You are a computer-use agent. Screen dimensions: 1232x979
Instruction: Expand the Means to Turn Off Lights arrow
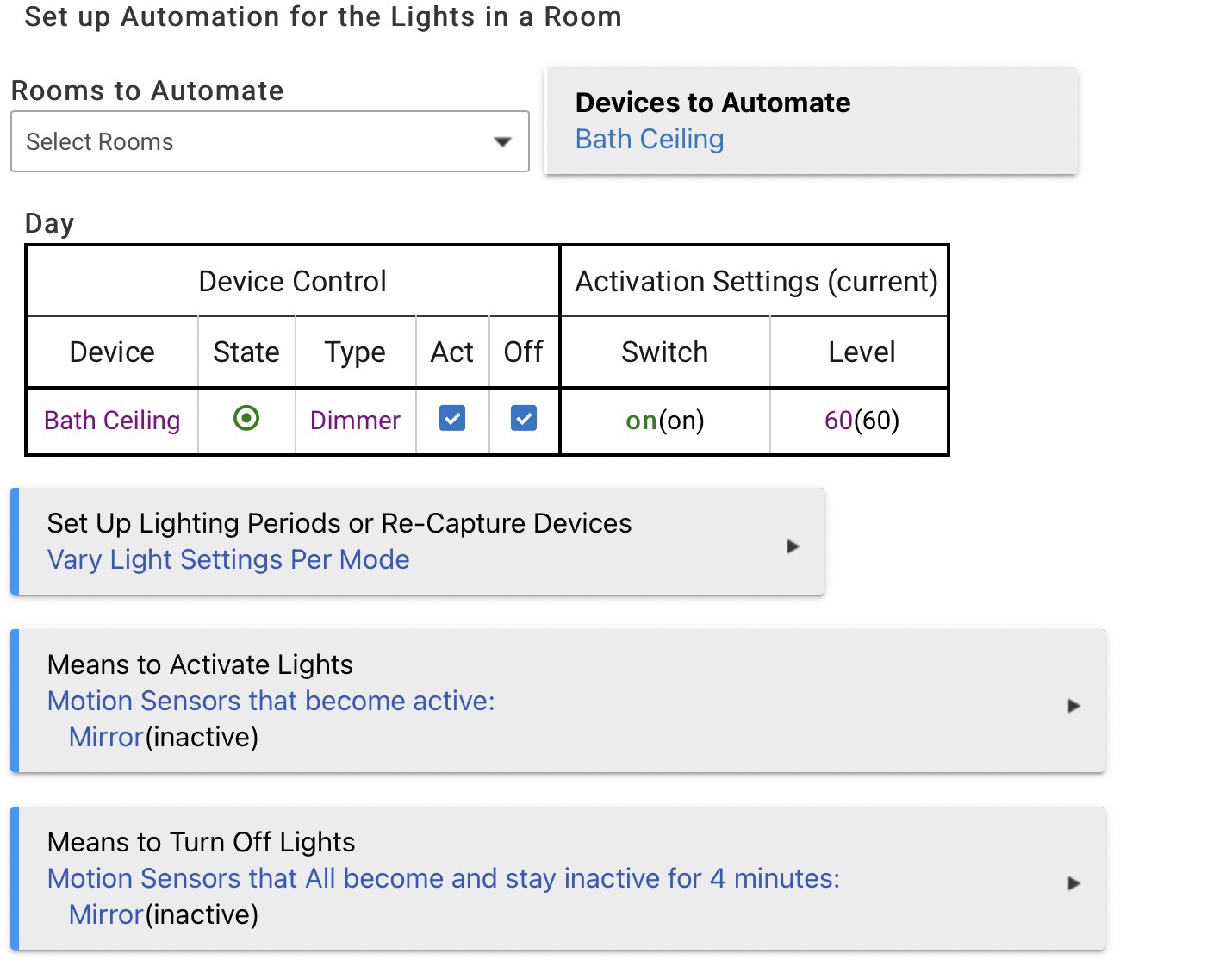(x=1073, y=883)
